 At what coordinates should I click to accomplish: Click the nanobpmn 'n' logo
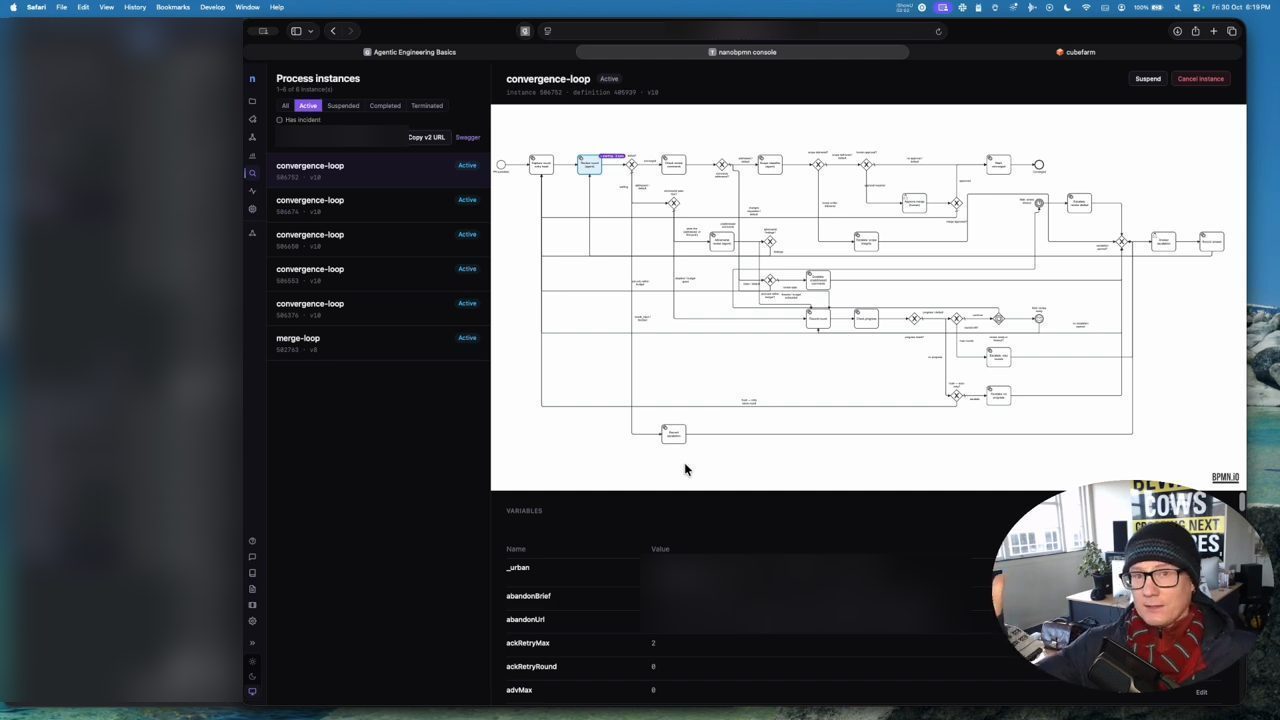click(x=252, y=79)
